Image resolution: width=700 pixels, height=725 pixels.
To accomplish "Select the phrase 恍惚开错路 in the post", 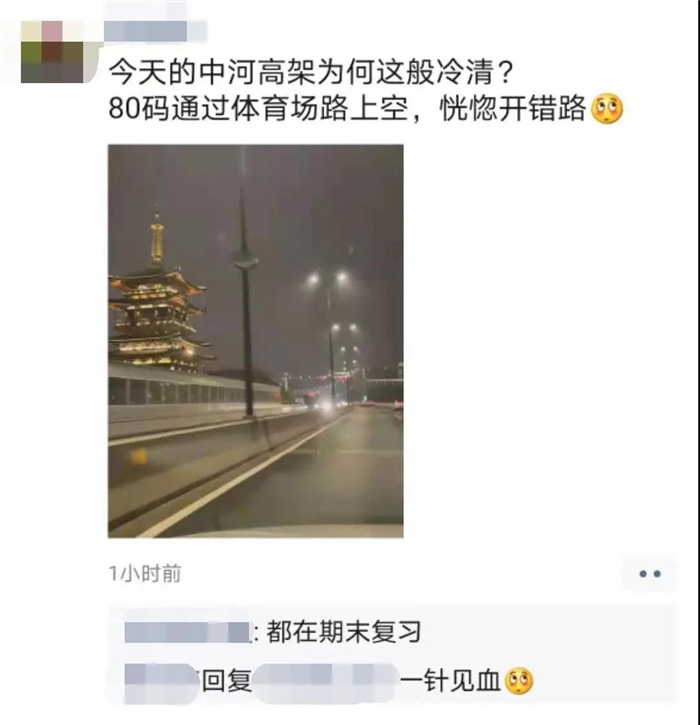I will point(513,109).
